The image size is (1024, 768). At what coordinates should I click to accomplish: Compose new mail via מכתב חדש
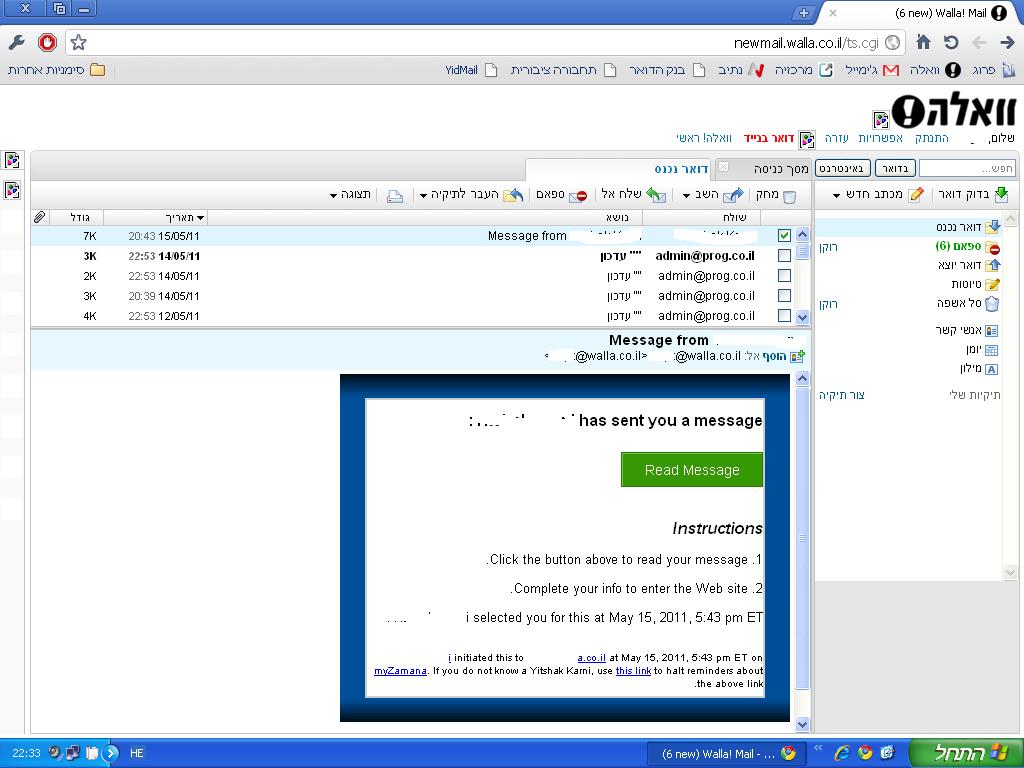(x=885, y=194)
